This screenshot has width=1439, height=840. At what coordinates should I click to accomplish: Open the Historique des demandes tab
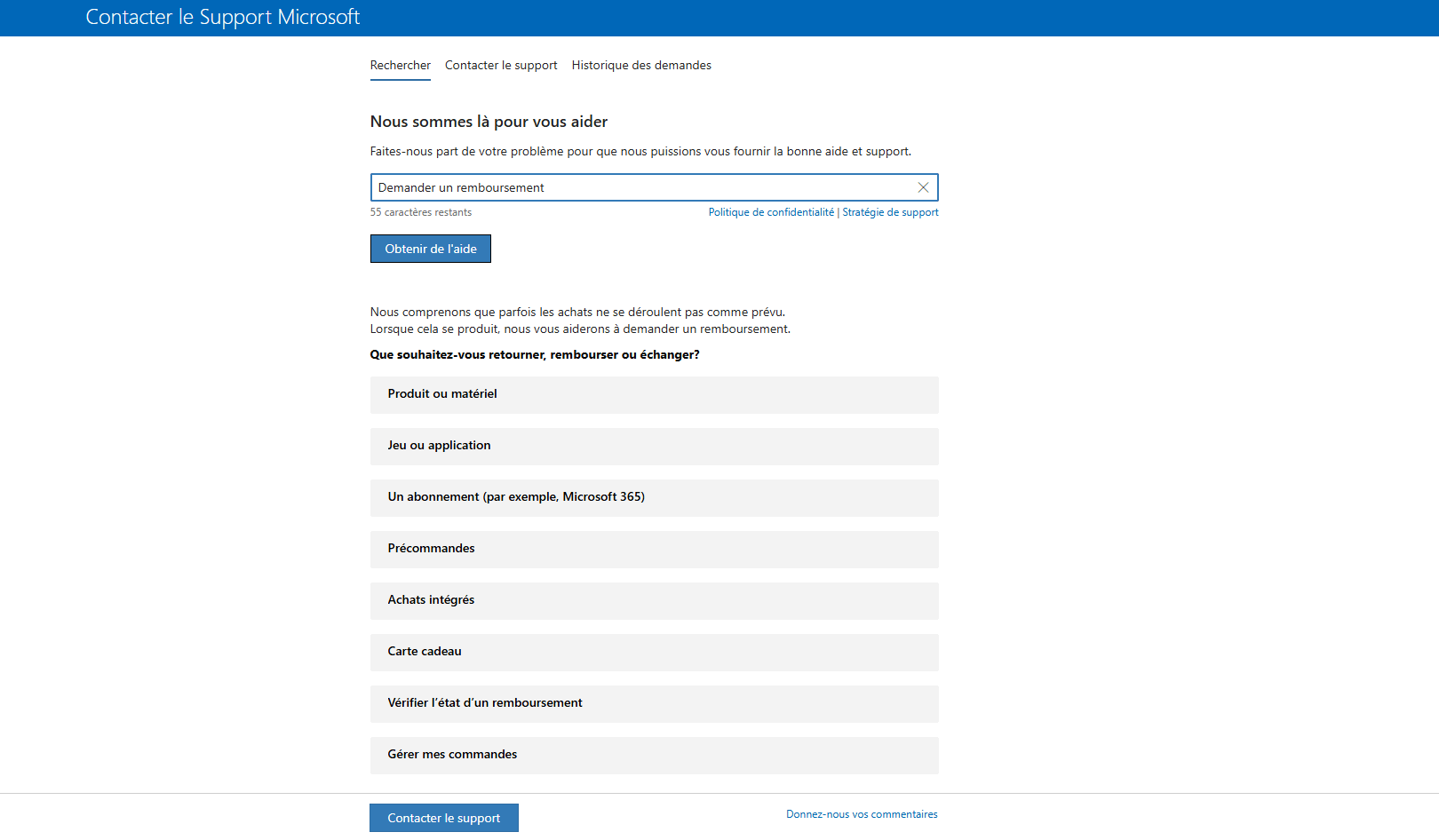point(641,66)
